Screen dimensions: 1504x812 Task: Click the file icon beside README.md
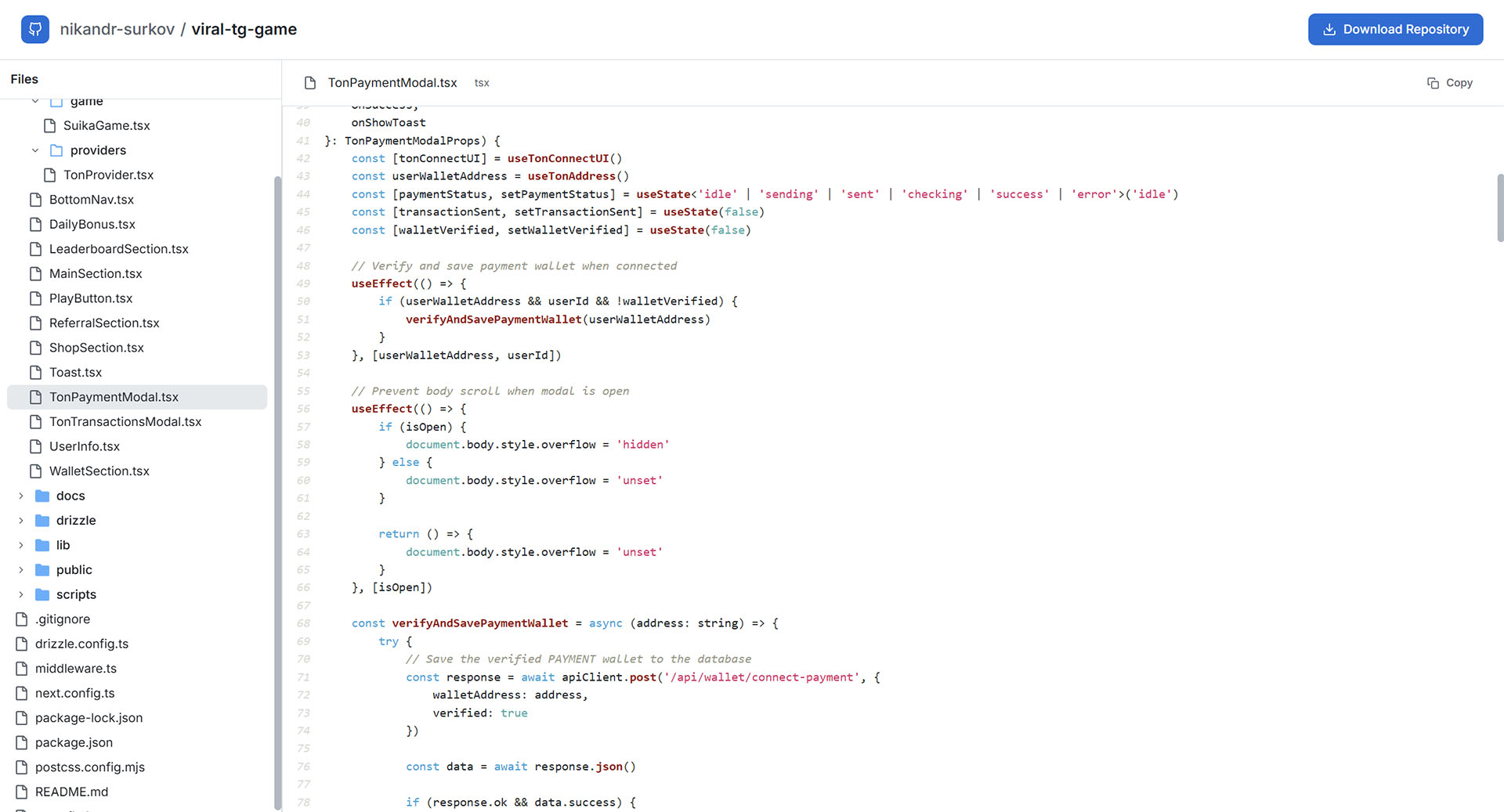(x=20, y=792)
